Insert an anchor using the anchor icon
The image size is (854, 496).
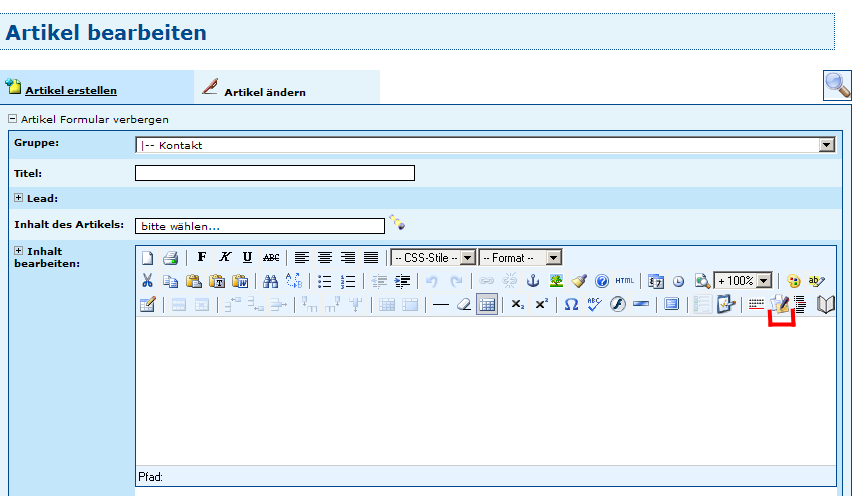[533, 281]
